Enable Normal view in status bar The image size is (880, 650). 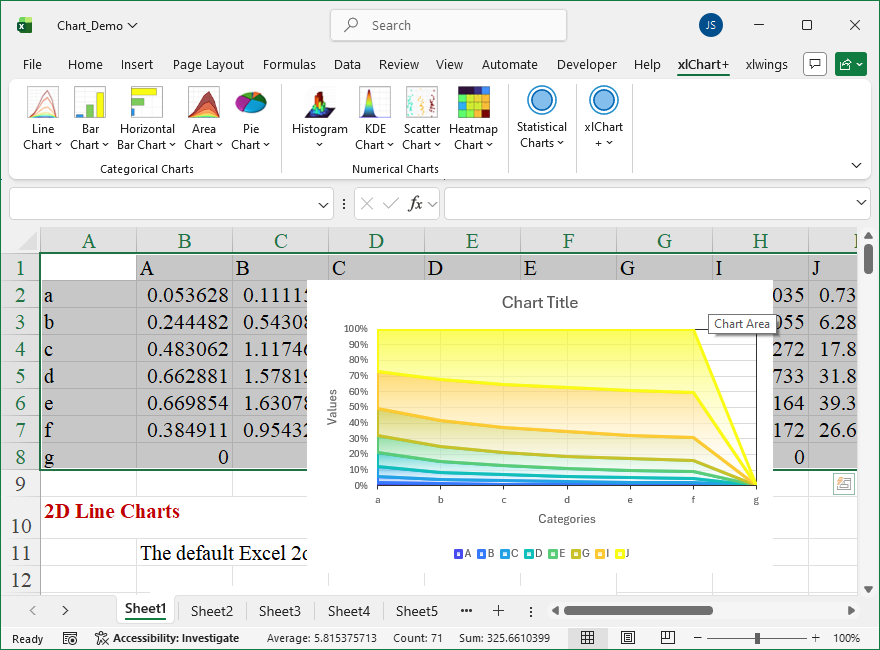[x=588, y=638]
